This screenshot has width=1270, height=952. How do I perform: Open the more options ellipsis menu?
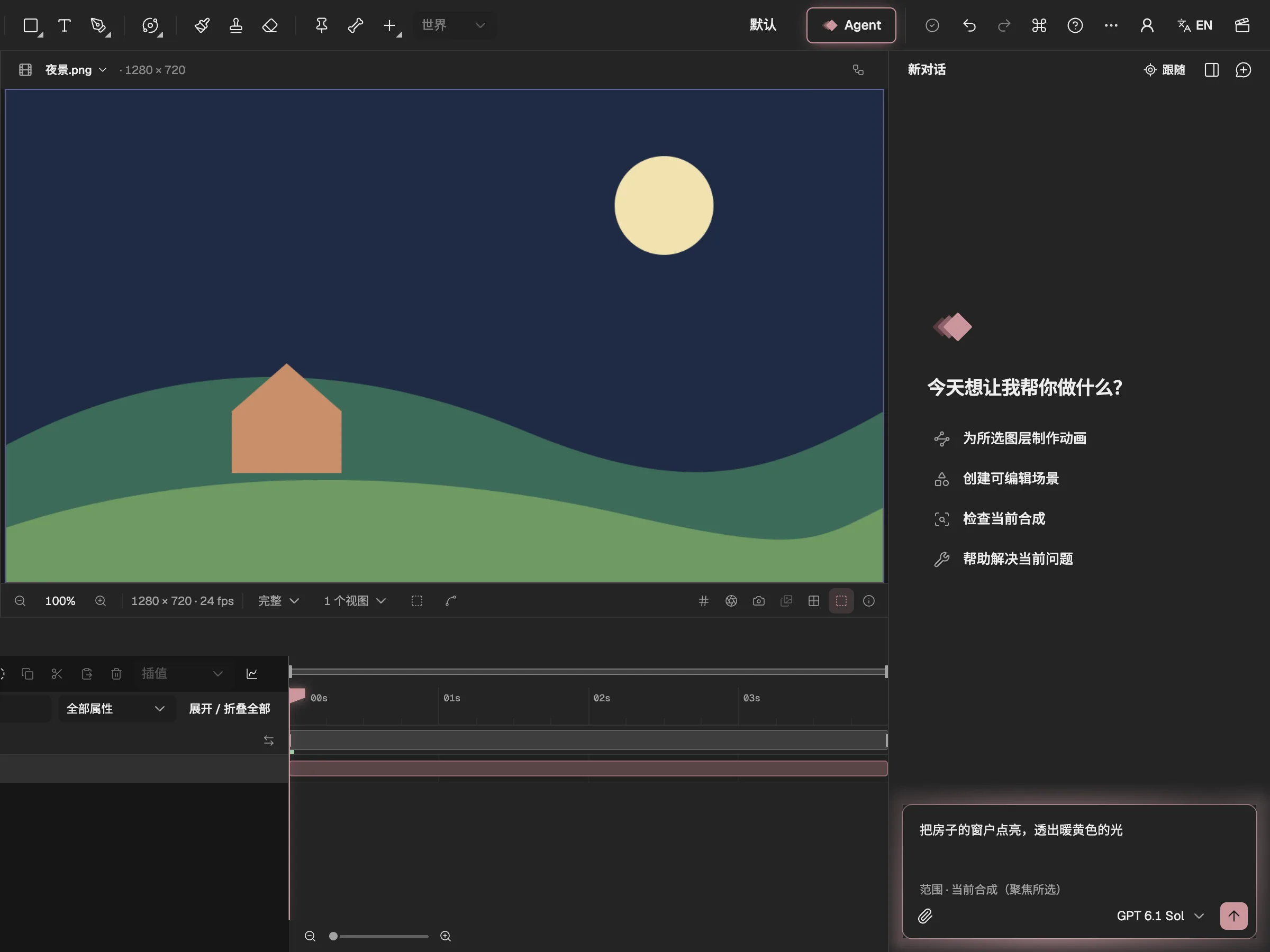(x=1111, y=25)
